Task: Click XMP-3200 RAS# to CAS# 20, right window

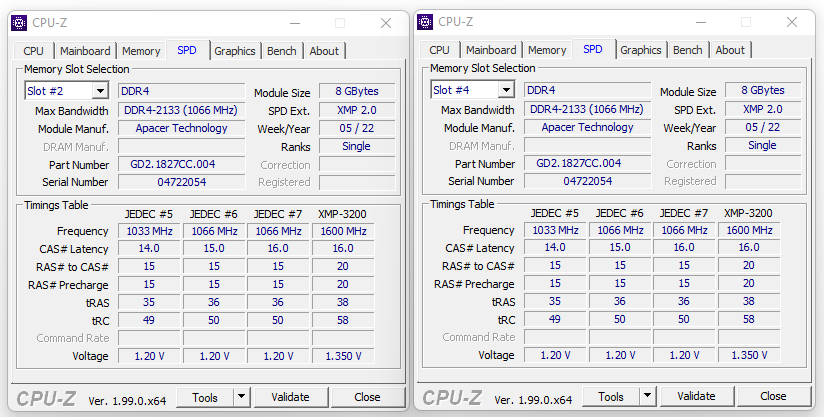Action: (749, 265)
